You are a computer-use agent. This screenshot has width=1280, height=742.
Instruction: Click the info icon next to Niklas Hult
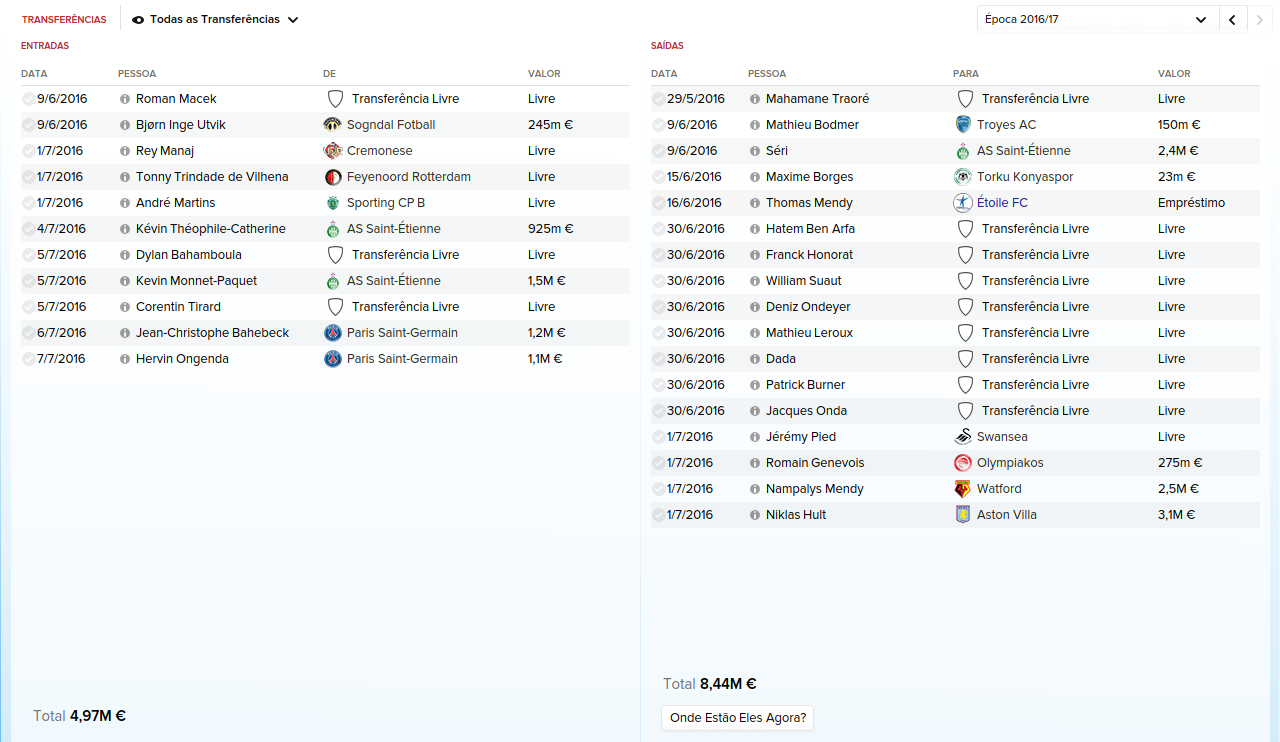coord(755,515)
